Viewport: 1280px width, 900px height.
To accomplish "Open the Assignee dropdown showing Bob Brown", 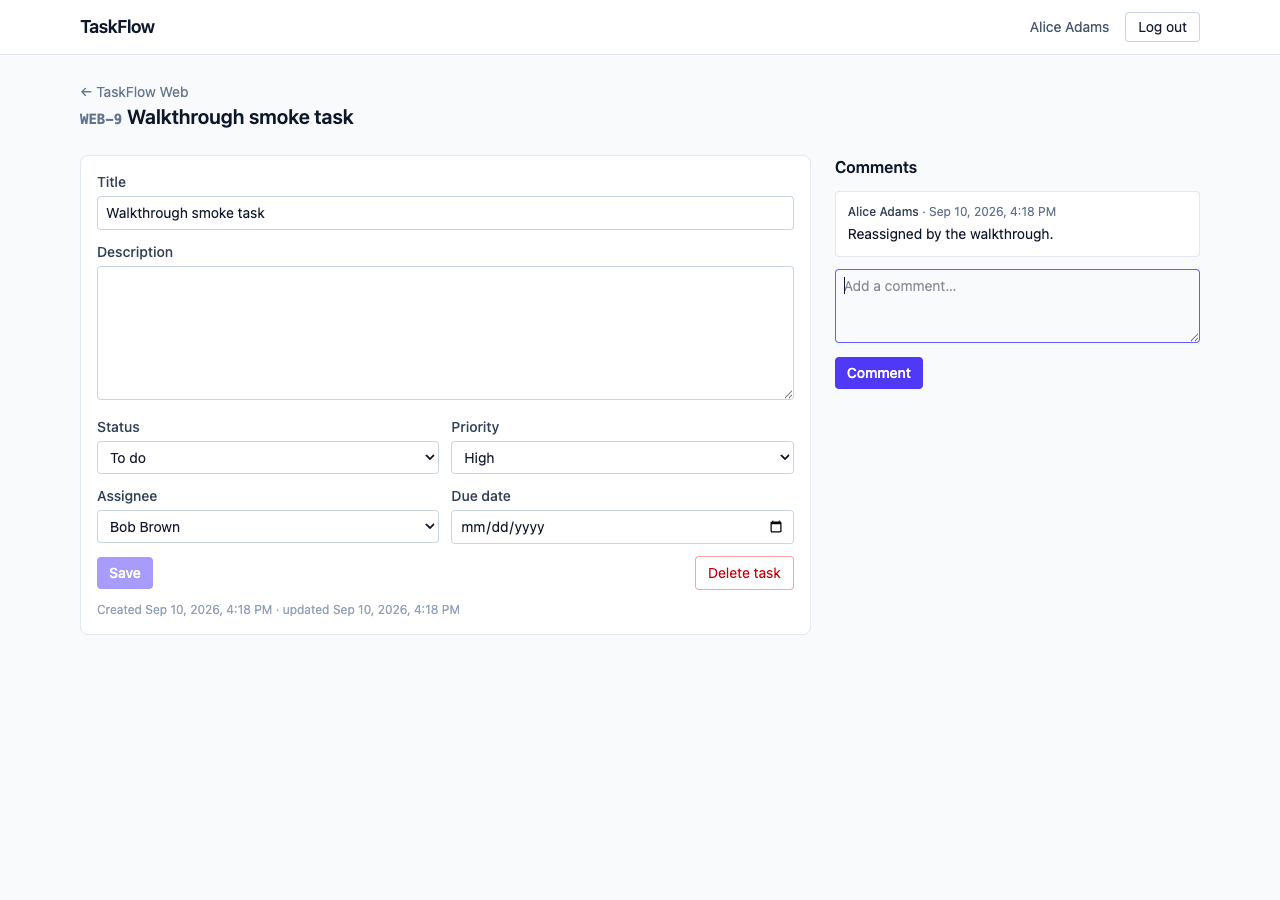I will click(x=268, y=527).
